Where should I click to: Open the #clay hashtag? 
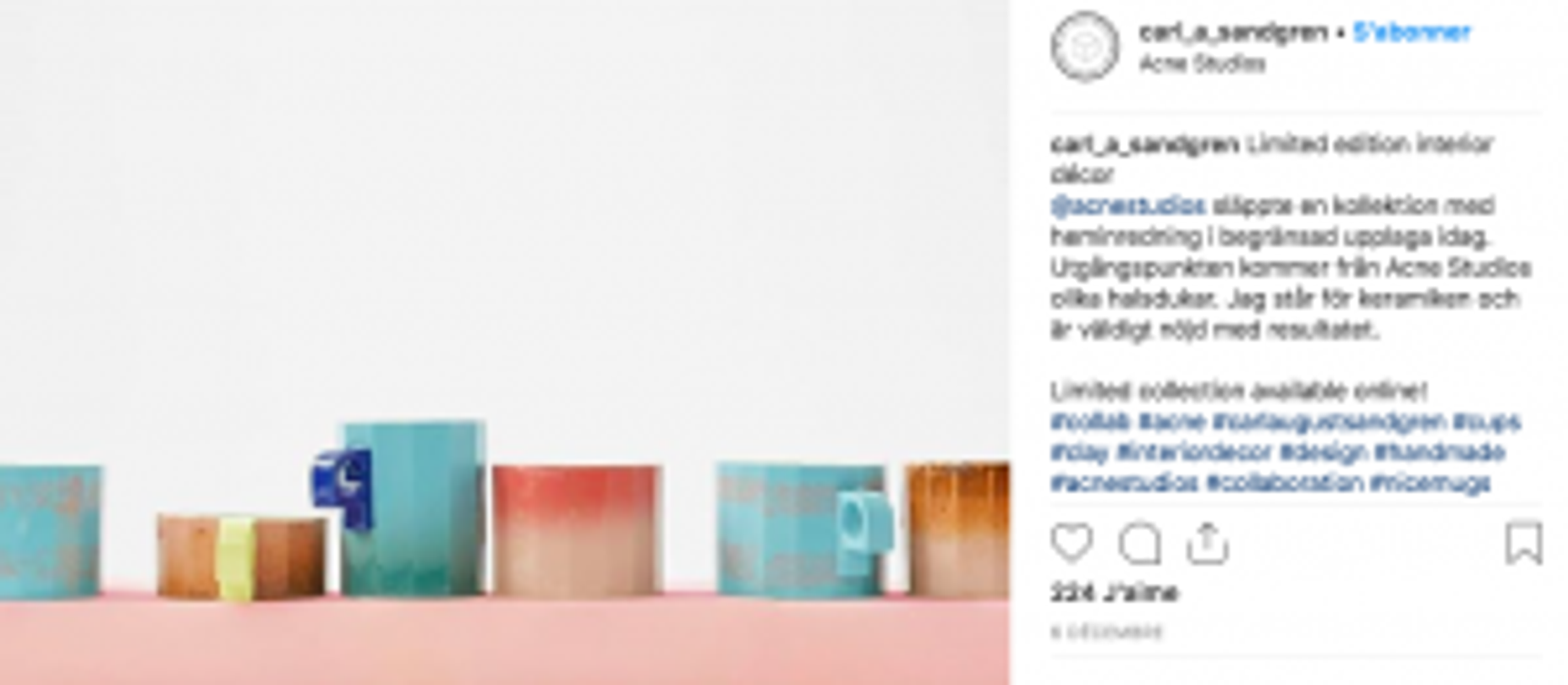pyautogui.click(x=1079, y=452)
